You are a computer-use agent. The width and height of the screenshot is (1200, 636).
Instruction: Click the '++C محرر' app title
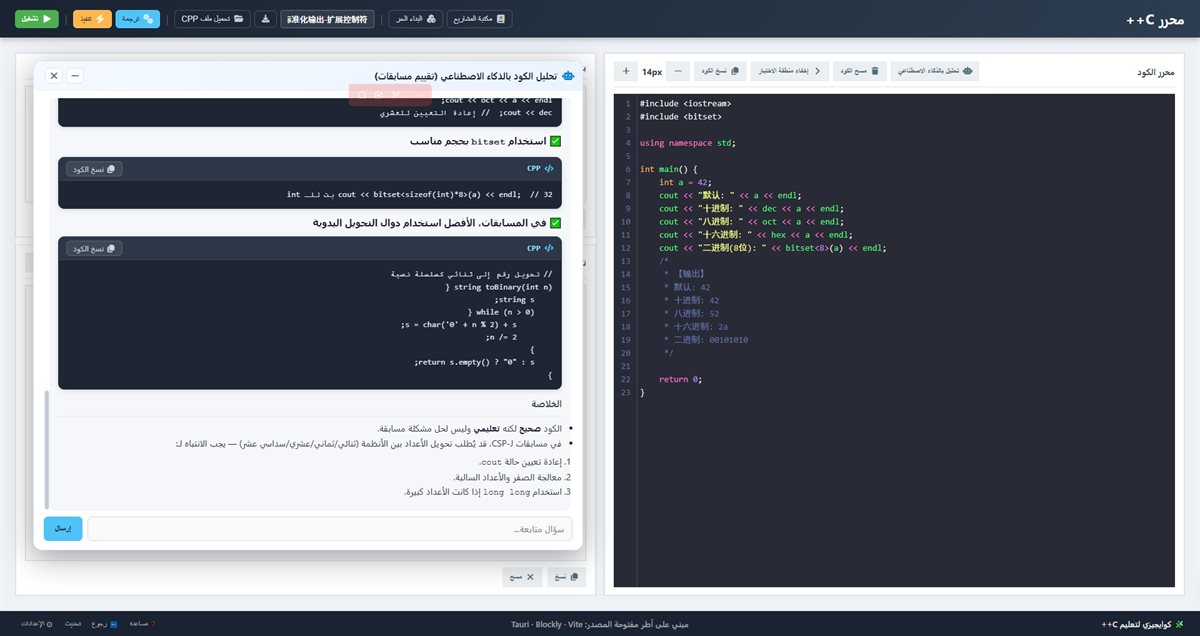(x=1155, y=19)
